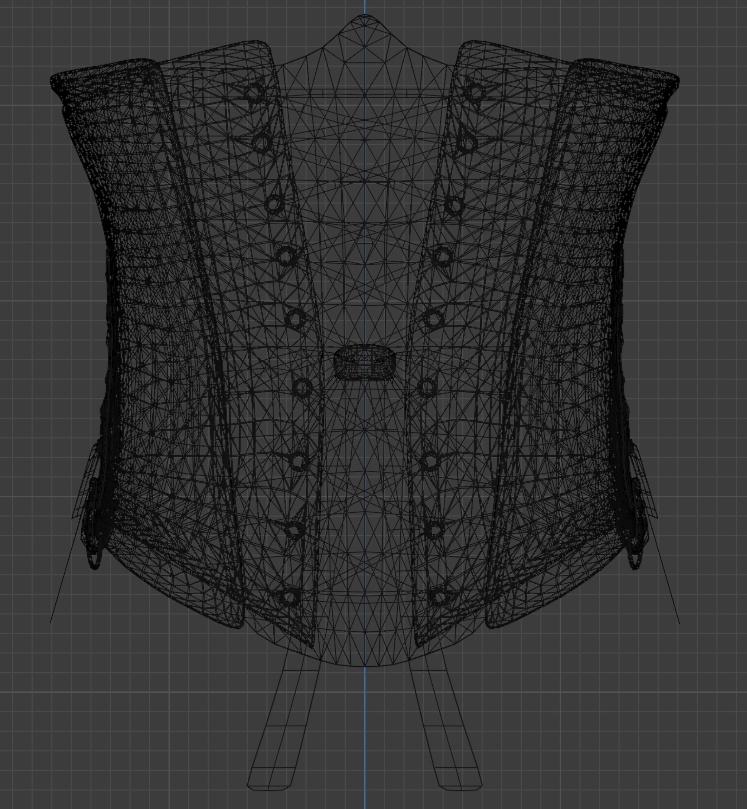Click the bottommost eyelet of the left lacing row
This screenshot has width=747, height=809.
click(288, 598)
